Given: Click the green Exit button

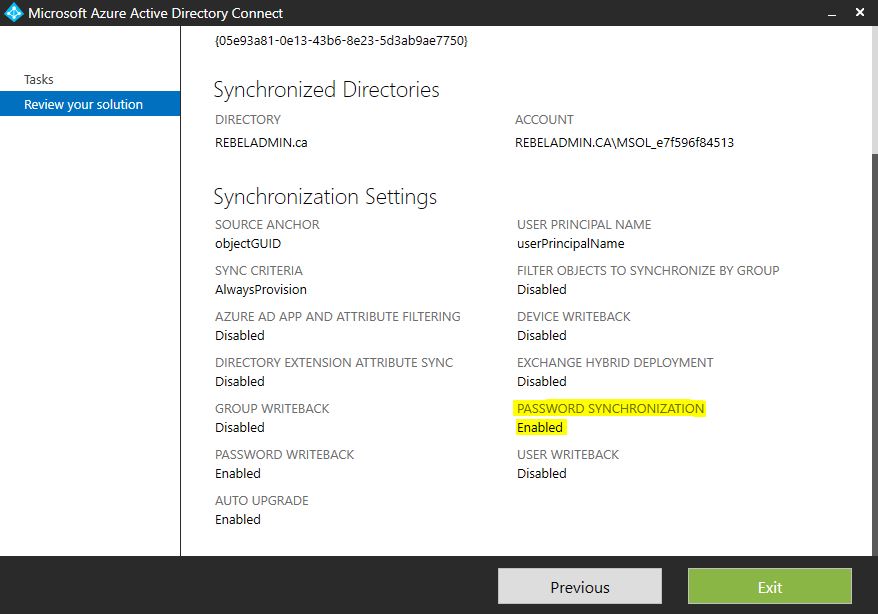Looking at the screenshot, I should click(x=770, y=587).
